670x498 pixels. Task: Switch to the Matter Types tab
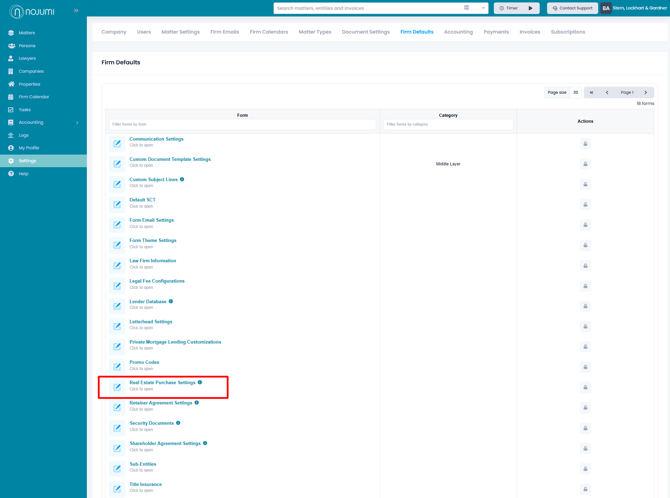[x=315, y=32]
